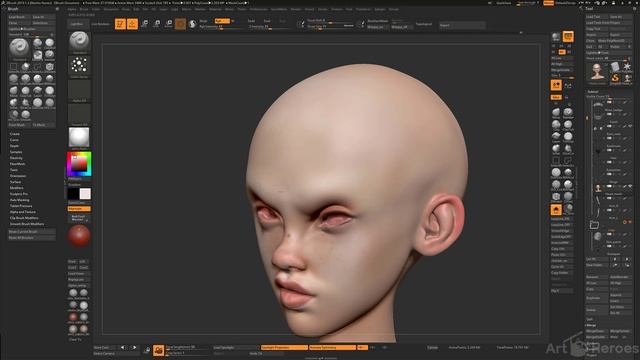Viewport: 640px width, 360px height.
Task: Toggle the orange Rgb channel button
Action: [222, 21]
